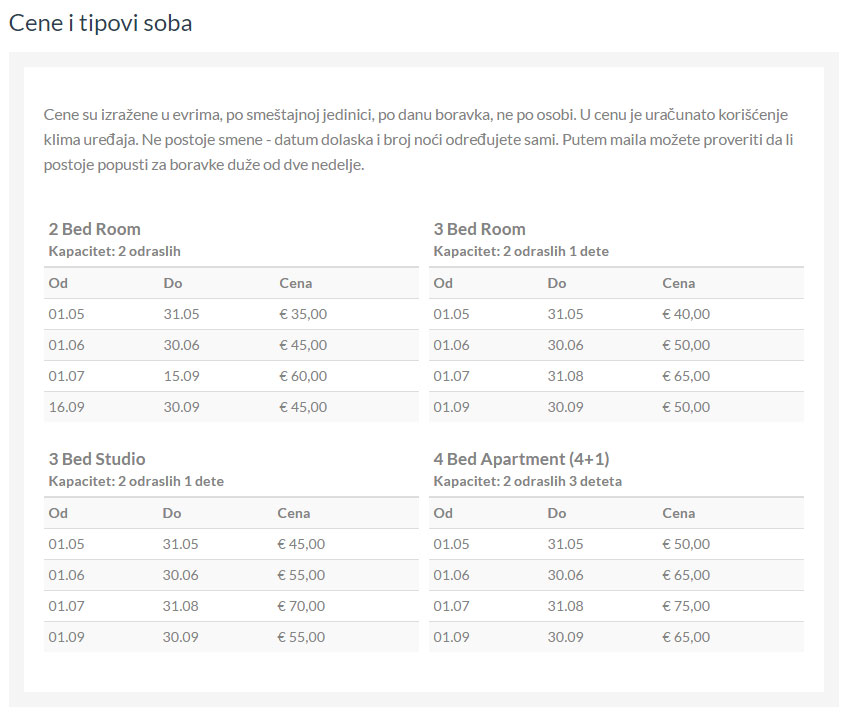Click the € 75,00 price cell
Image resolution: width=849 pixels, height=716 pixels.
tap(686, 606)
